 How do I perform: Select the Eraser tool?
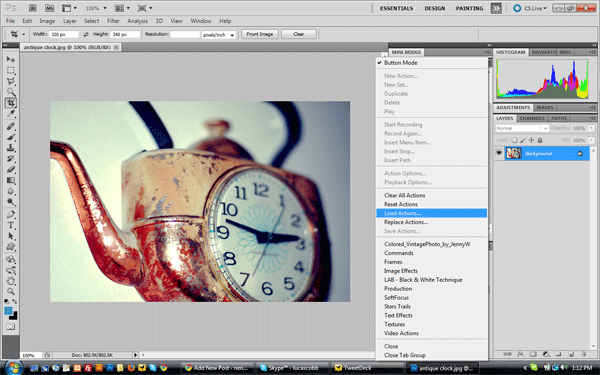pyautogui.click(x=11, y=169)
